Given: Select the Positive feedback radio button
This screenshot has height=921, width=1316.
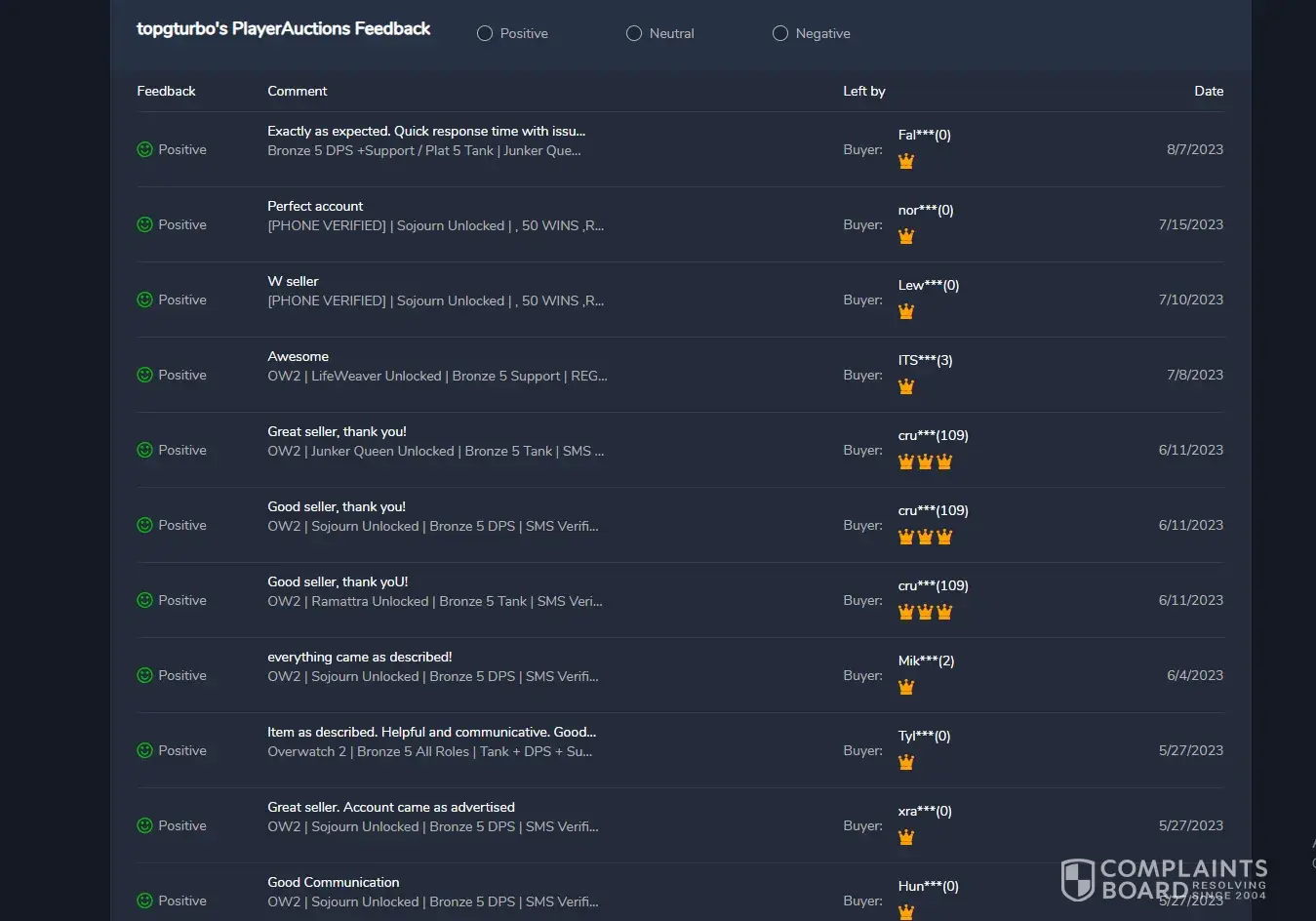Looking at the screenshot, I should point(485,34).
